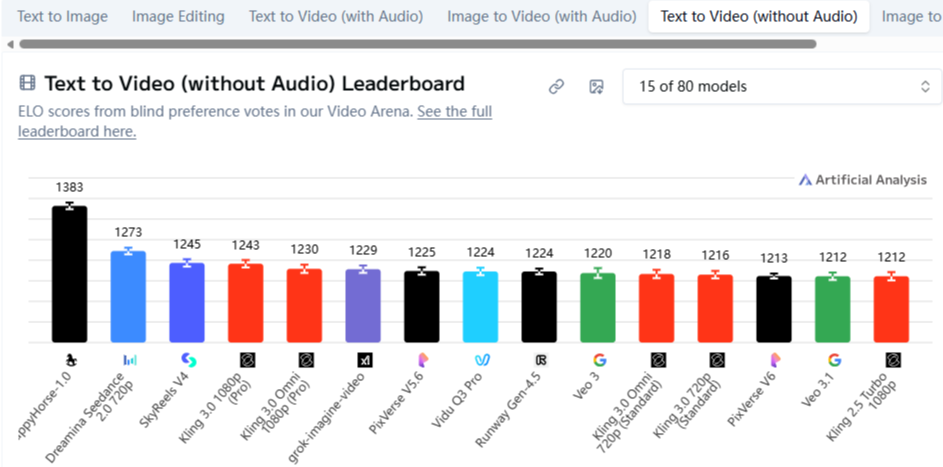
Task: Click the download chart image icon
Action: point(596,87)
